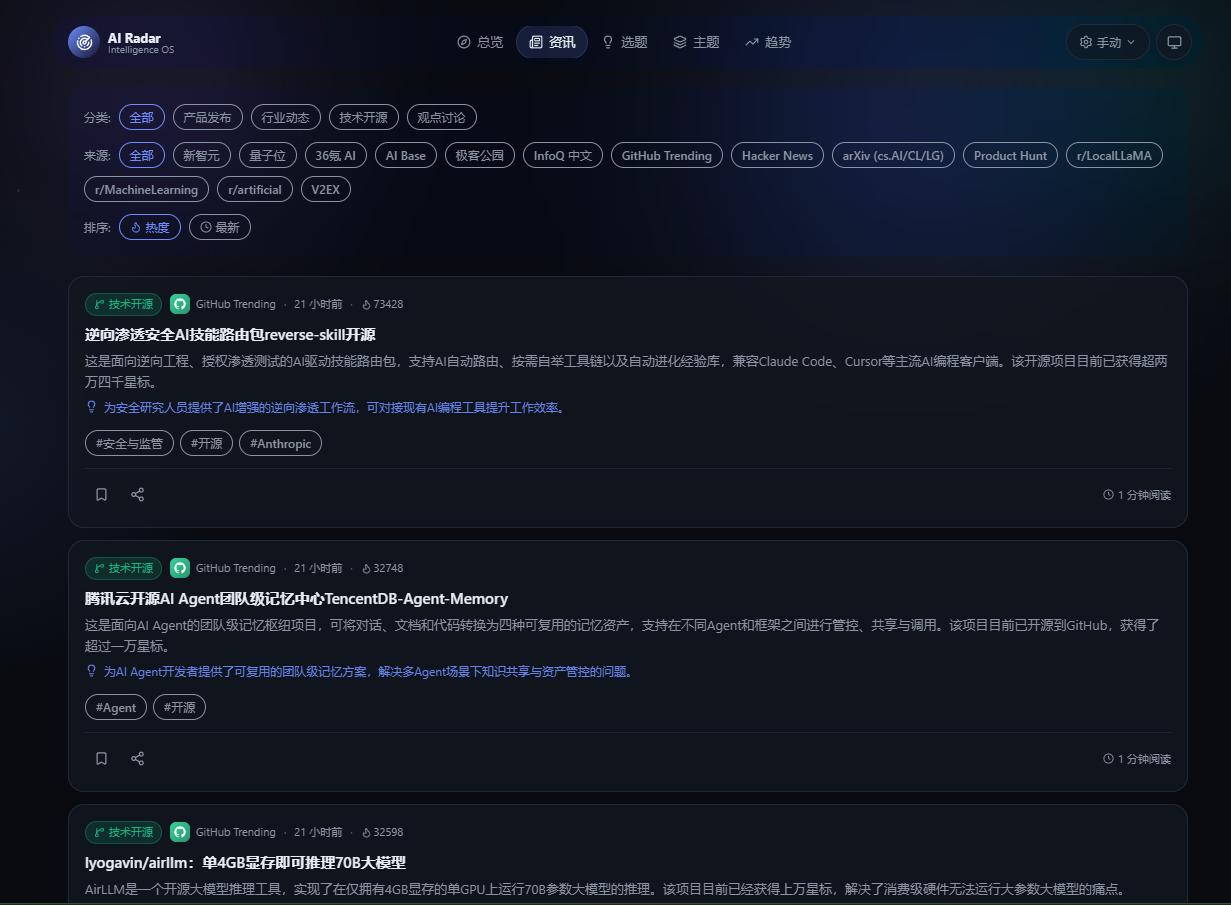1231x905 pixels.
Task: Share the reverse-skill article
Action: tap(138, 495)
